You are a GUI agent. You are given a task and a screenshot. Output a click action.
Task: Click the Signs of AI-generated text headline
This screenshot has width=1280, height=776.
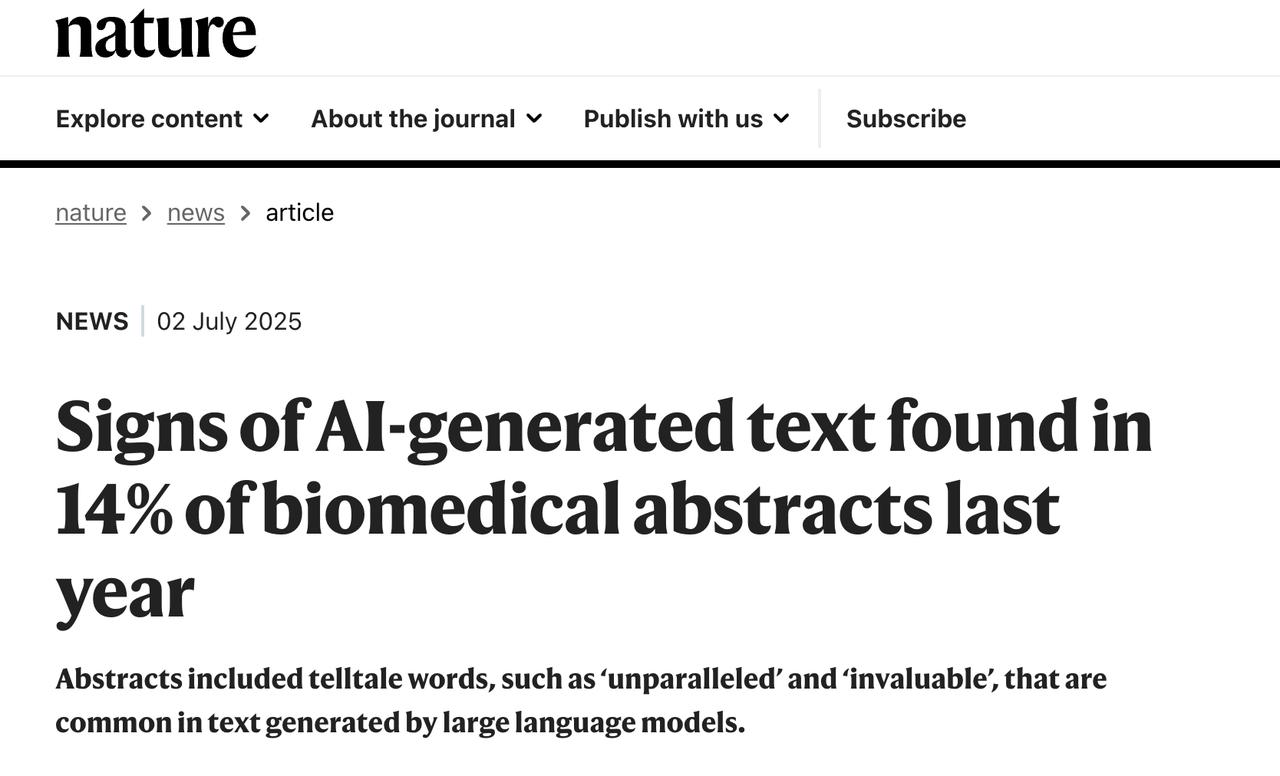(604, 509)
